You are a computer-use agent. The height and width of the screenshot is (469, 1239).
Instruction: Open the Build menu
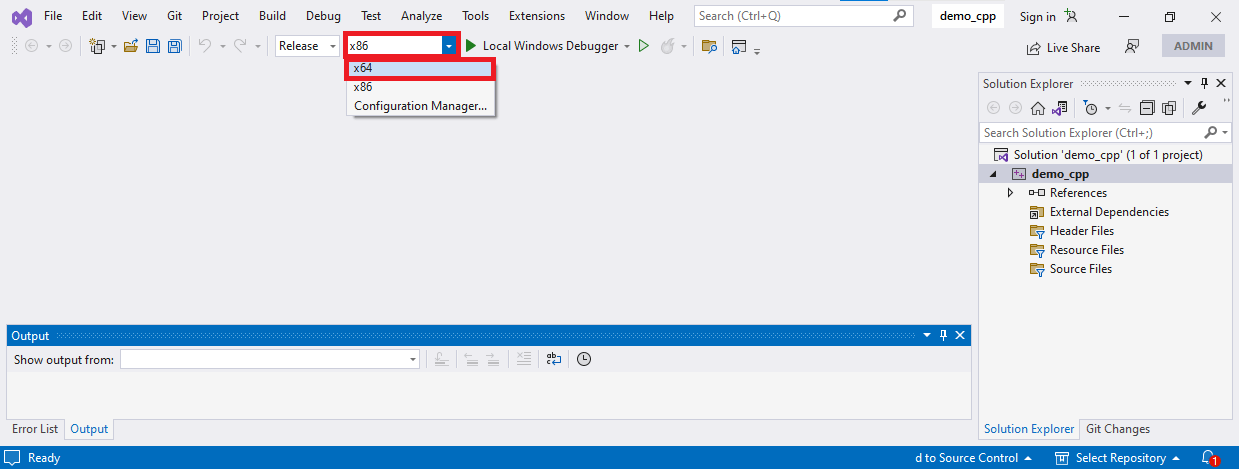(x=272, y=16)
